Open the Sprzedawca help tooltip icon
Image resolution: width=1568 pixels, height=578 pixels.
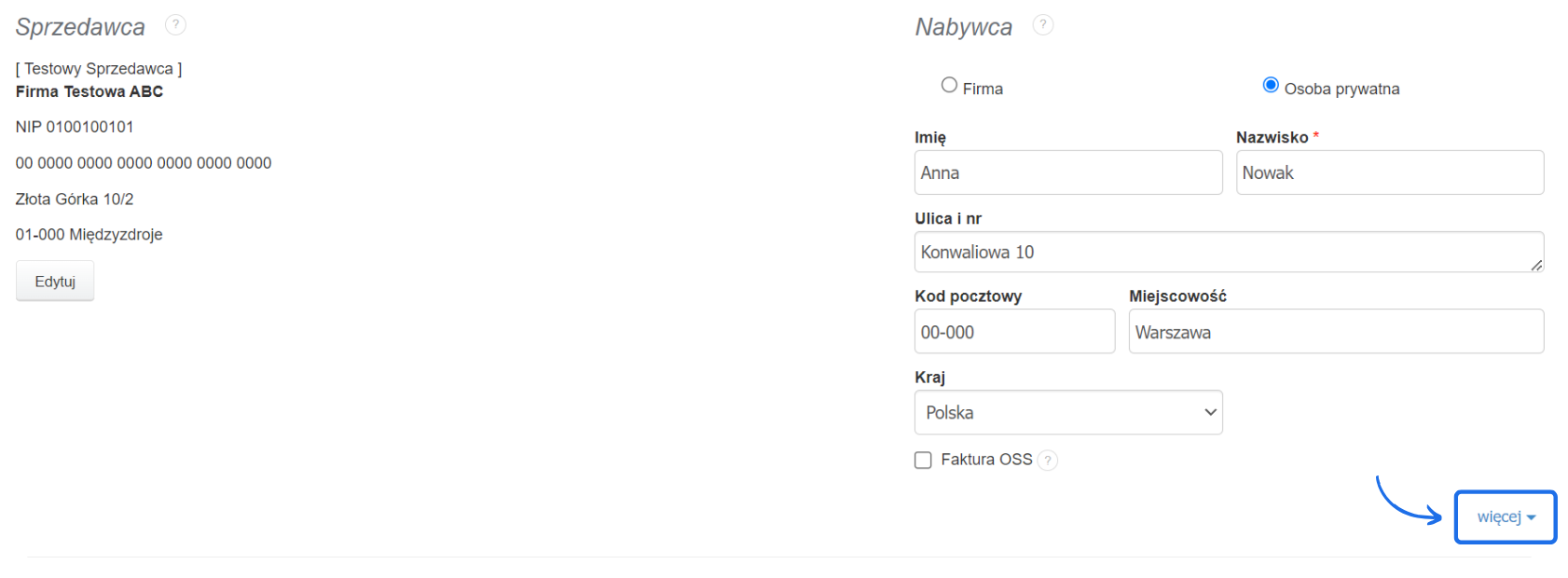point(175,25)
